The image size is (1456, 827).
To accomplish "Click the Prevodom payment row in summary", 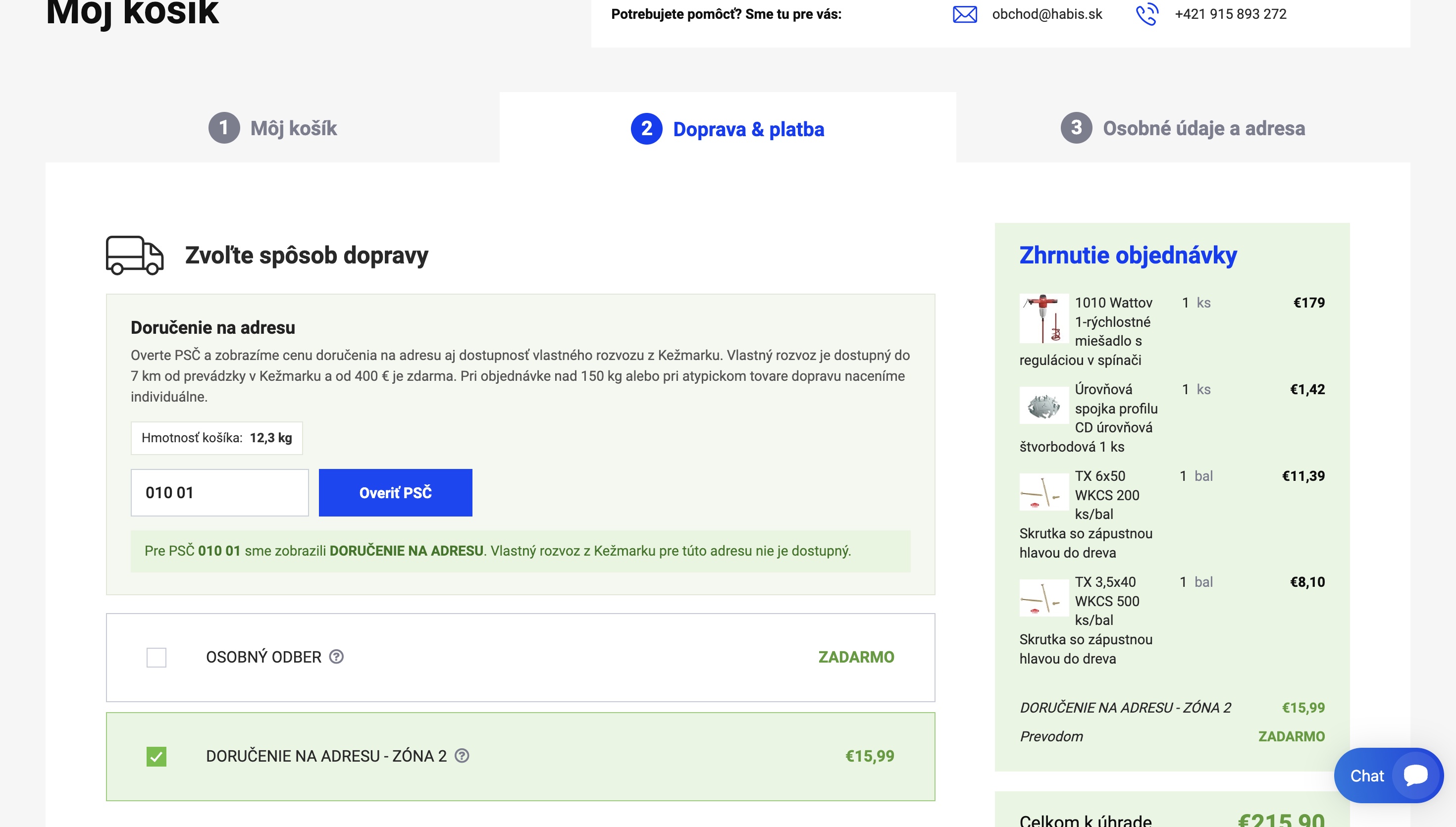I will click(x=1172, y=736).
